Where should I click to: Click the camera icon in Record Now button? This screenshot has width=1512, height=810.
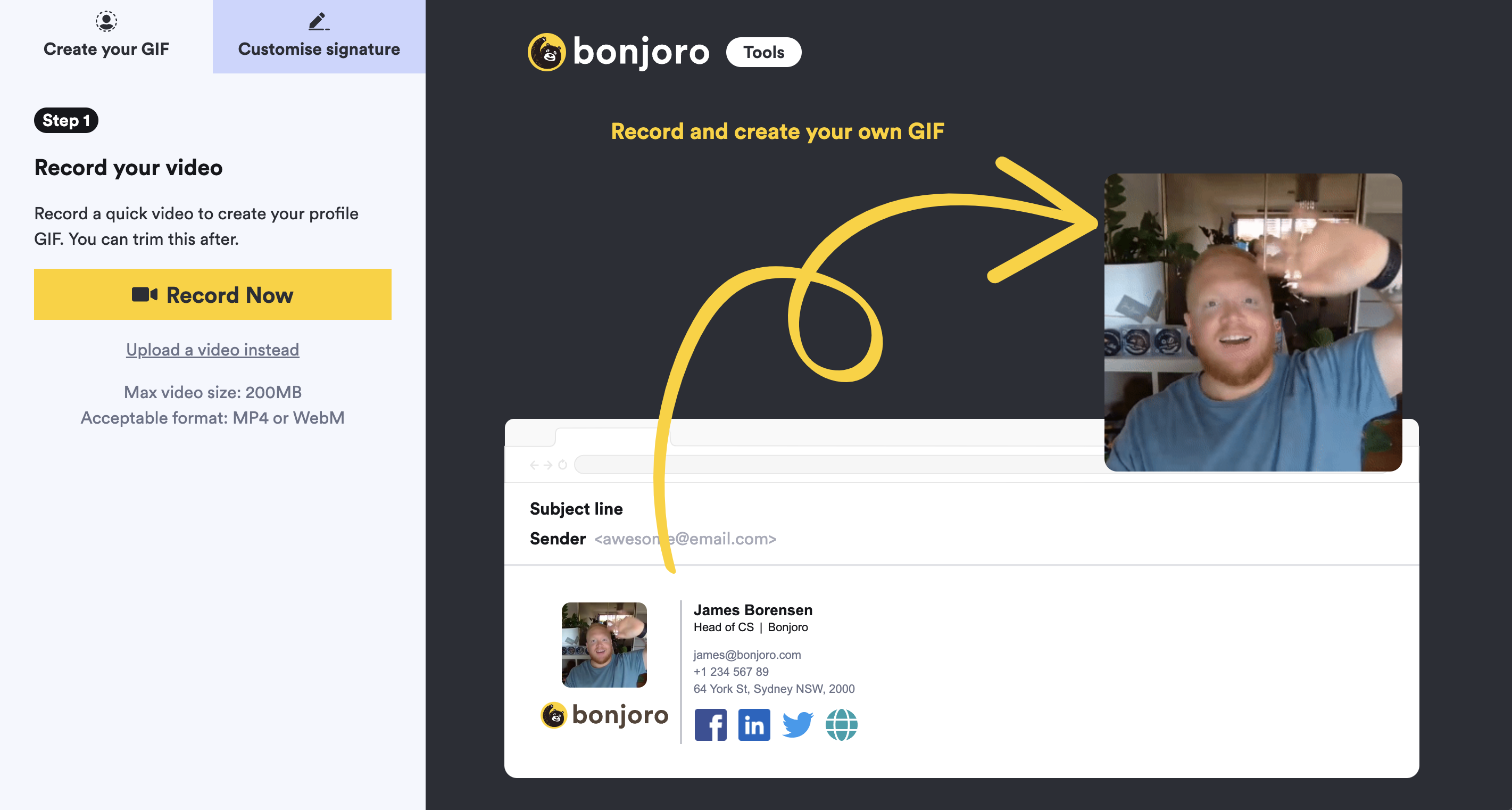(144, 295)
